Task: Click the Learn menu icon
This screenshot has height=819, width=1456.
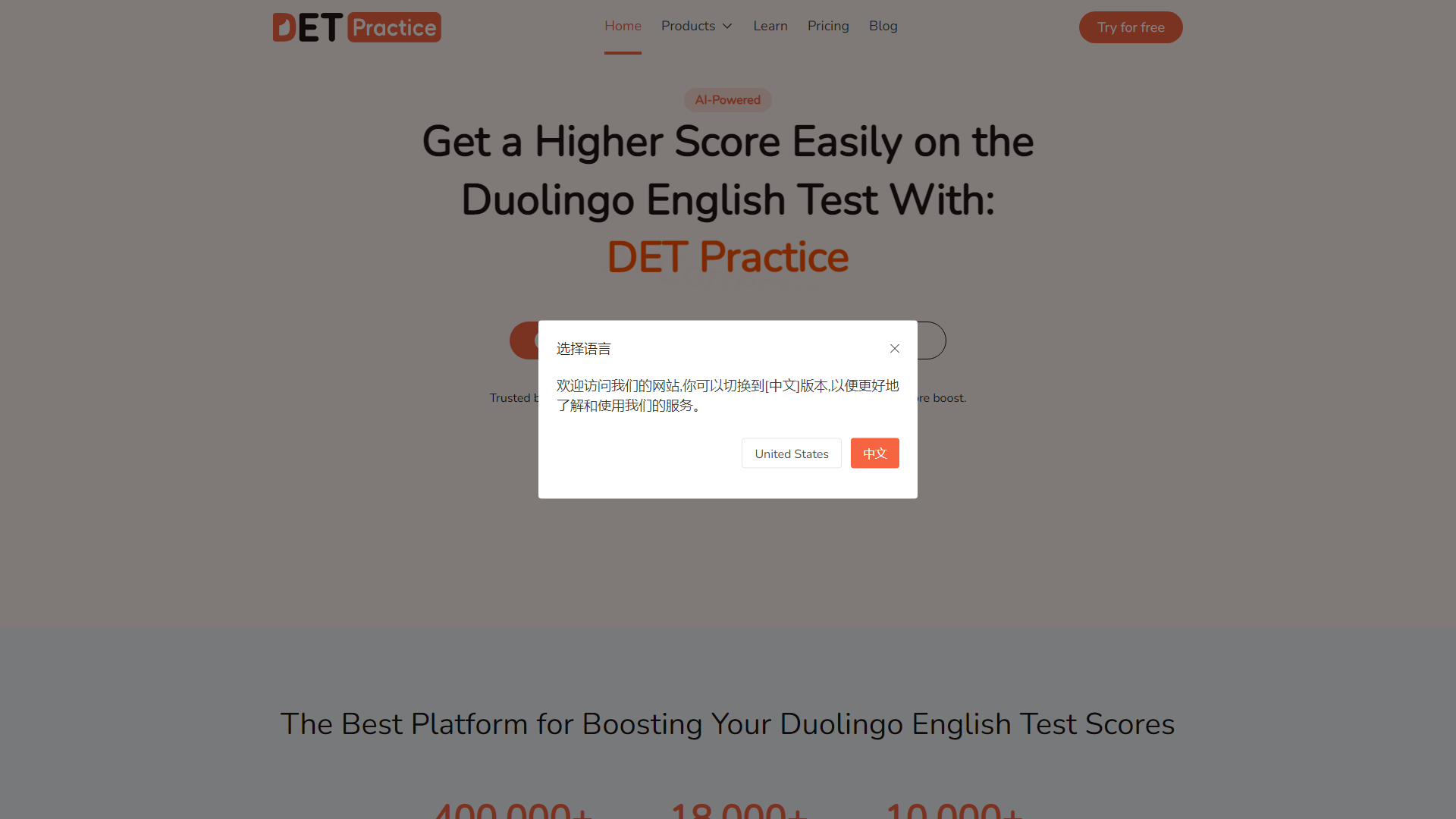Action: [769, 26]
